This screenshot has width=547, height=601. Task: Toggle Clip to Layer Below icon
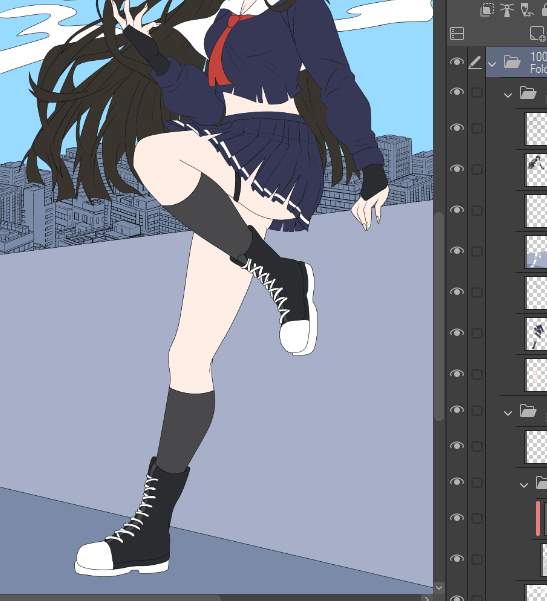[x=487, y=10]
